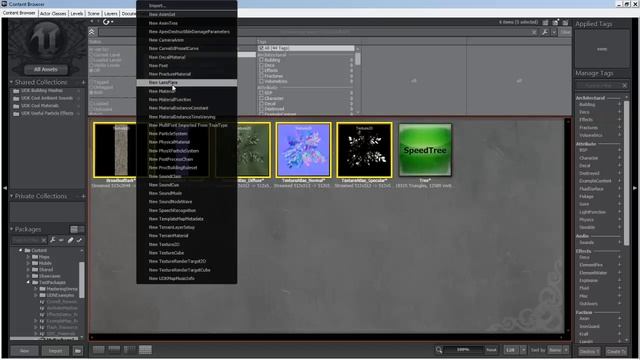The image size is (640, 360).
Task: Apply the Character tag with its plus icon
Action: click(x=619, y=158)
